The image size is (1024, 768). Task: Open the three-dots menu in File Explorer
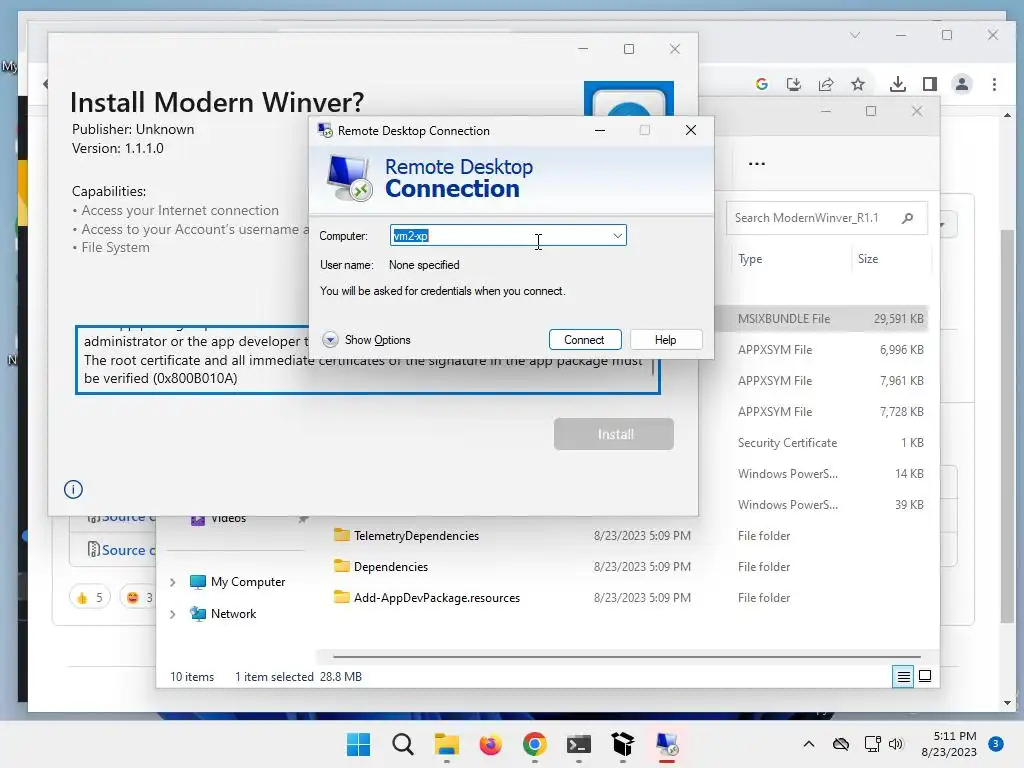tap(757, 163)
